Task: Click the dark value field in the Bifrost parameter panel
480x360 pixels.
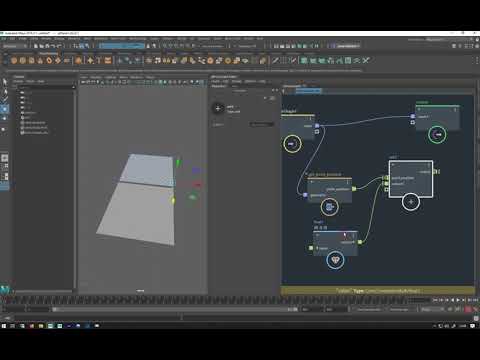Action: (262, 124)
